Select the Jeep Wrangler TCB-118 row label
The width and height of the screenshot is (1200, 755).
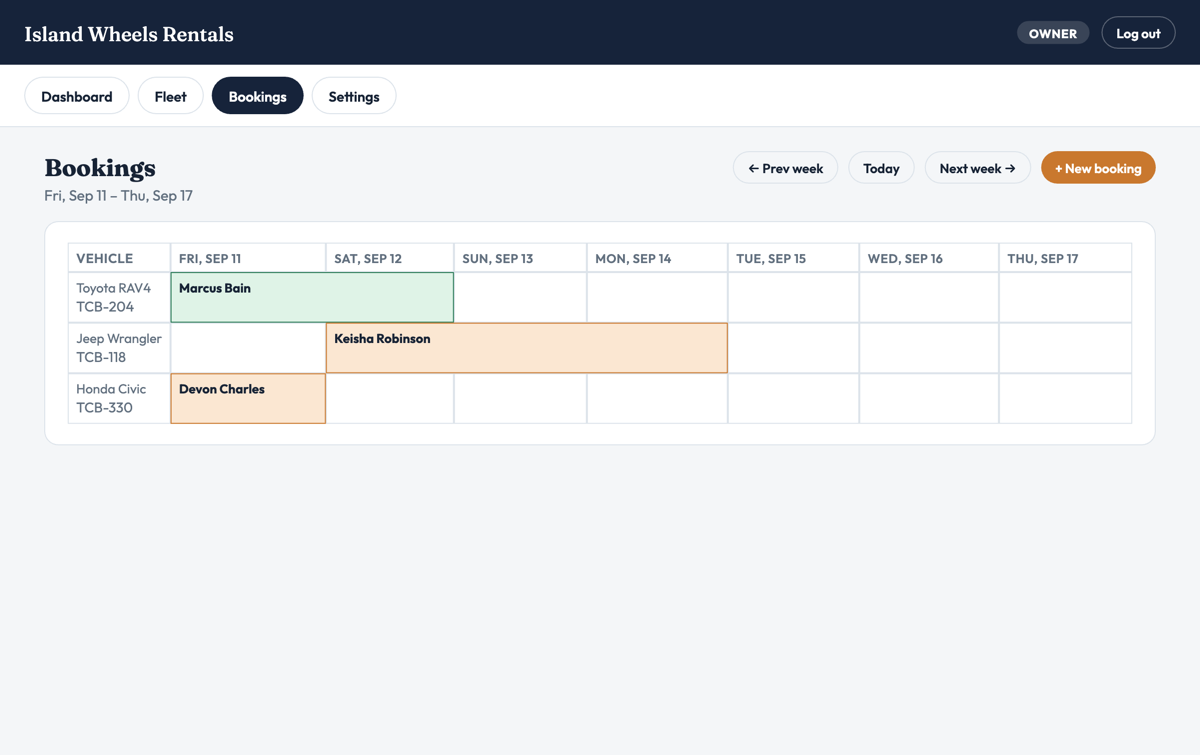120,348
